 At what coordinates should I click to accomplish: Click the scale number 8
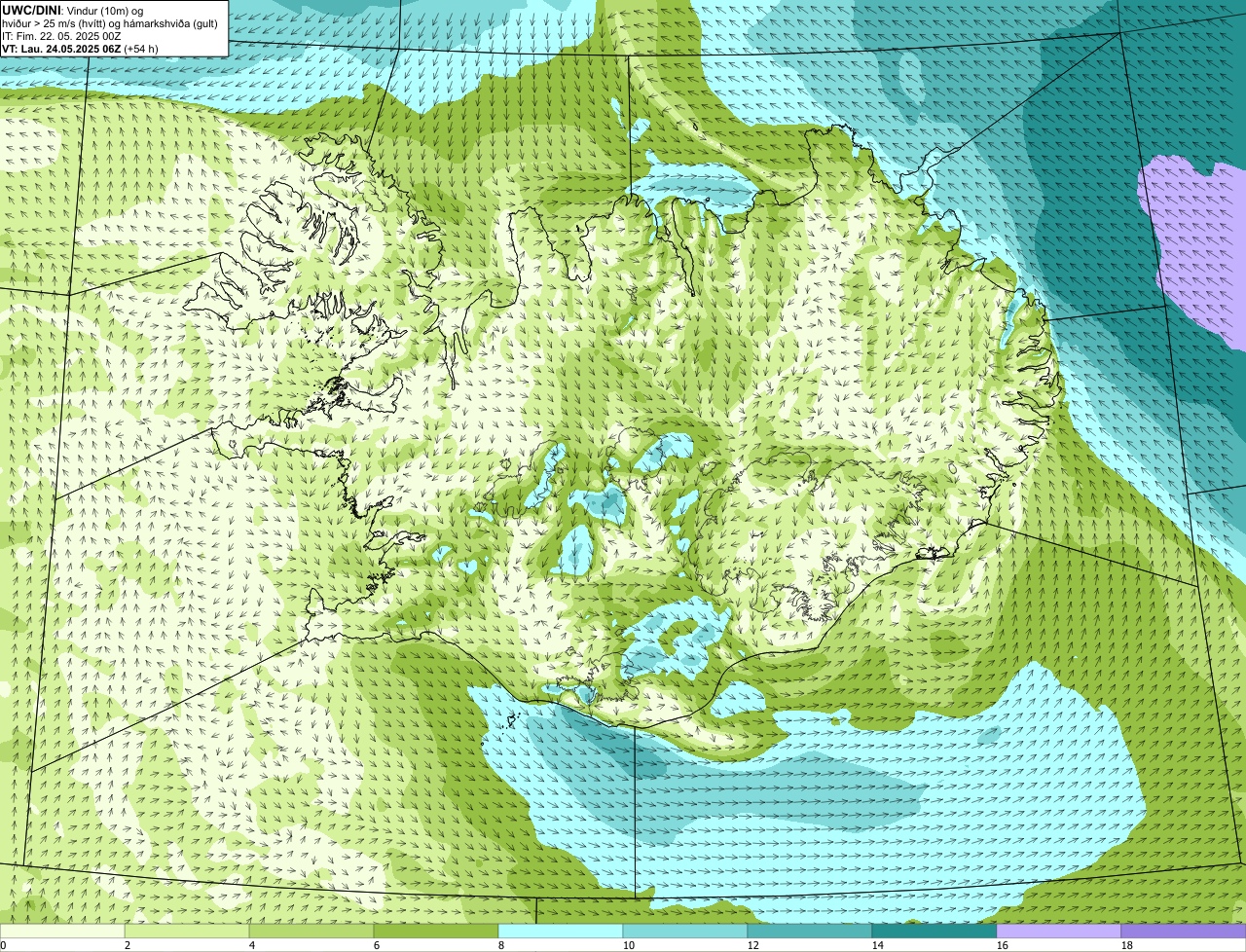[x=501, y=945]
